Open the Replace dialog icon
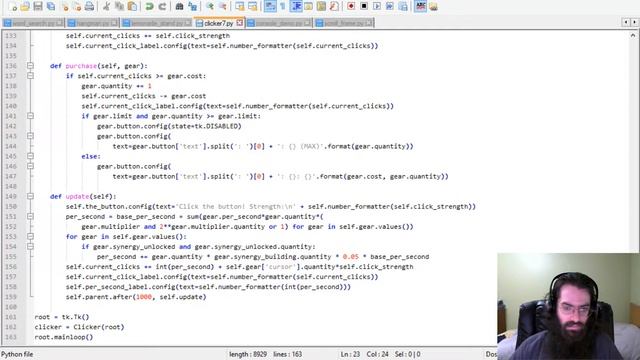This screenshot has width=640, height=360. pos(192,7)
